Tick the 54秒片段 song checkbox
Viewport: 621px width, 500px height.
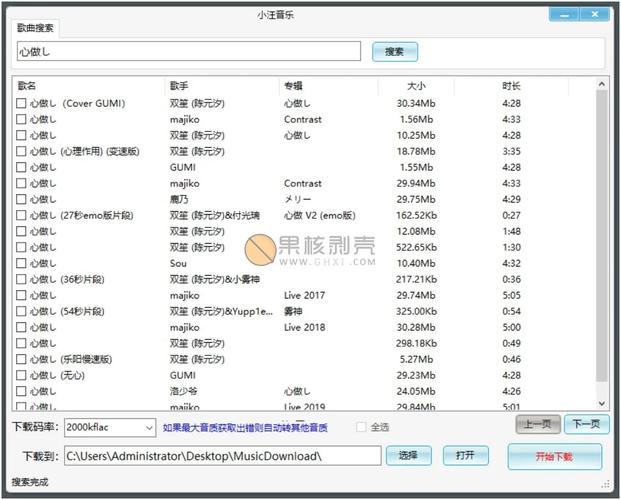point(21,311)
